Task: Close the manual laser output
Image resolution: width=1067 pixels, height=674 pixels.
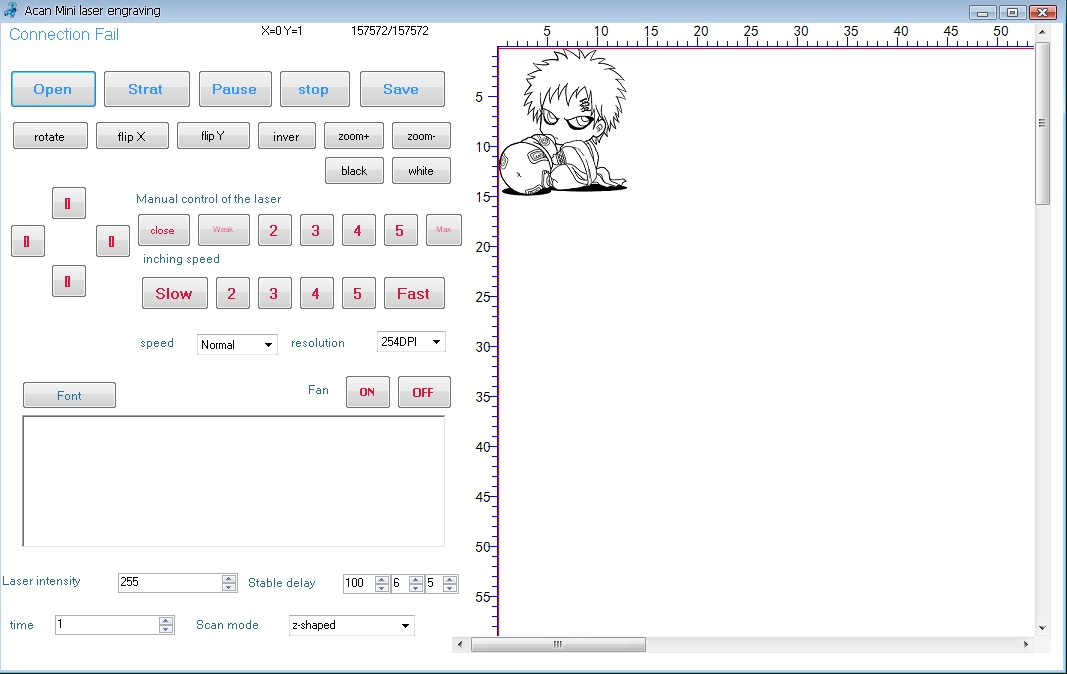Action: click(163, 230)
